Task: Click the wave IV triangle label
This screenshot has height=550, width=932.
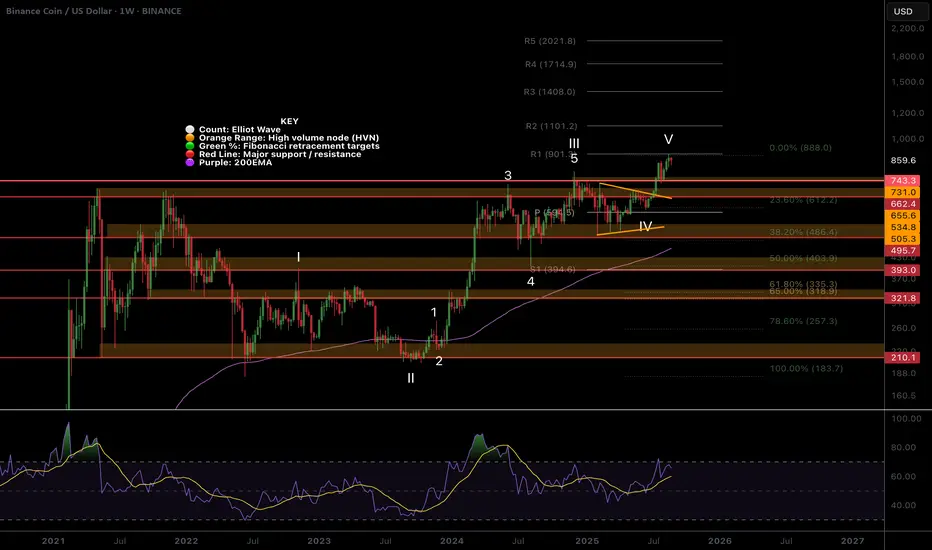Action: click(646, 227)
